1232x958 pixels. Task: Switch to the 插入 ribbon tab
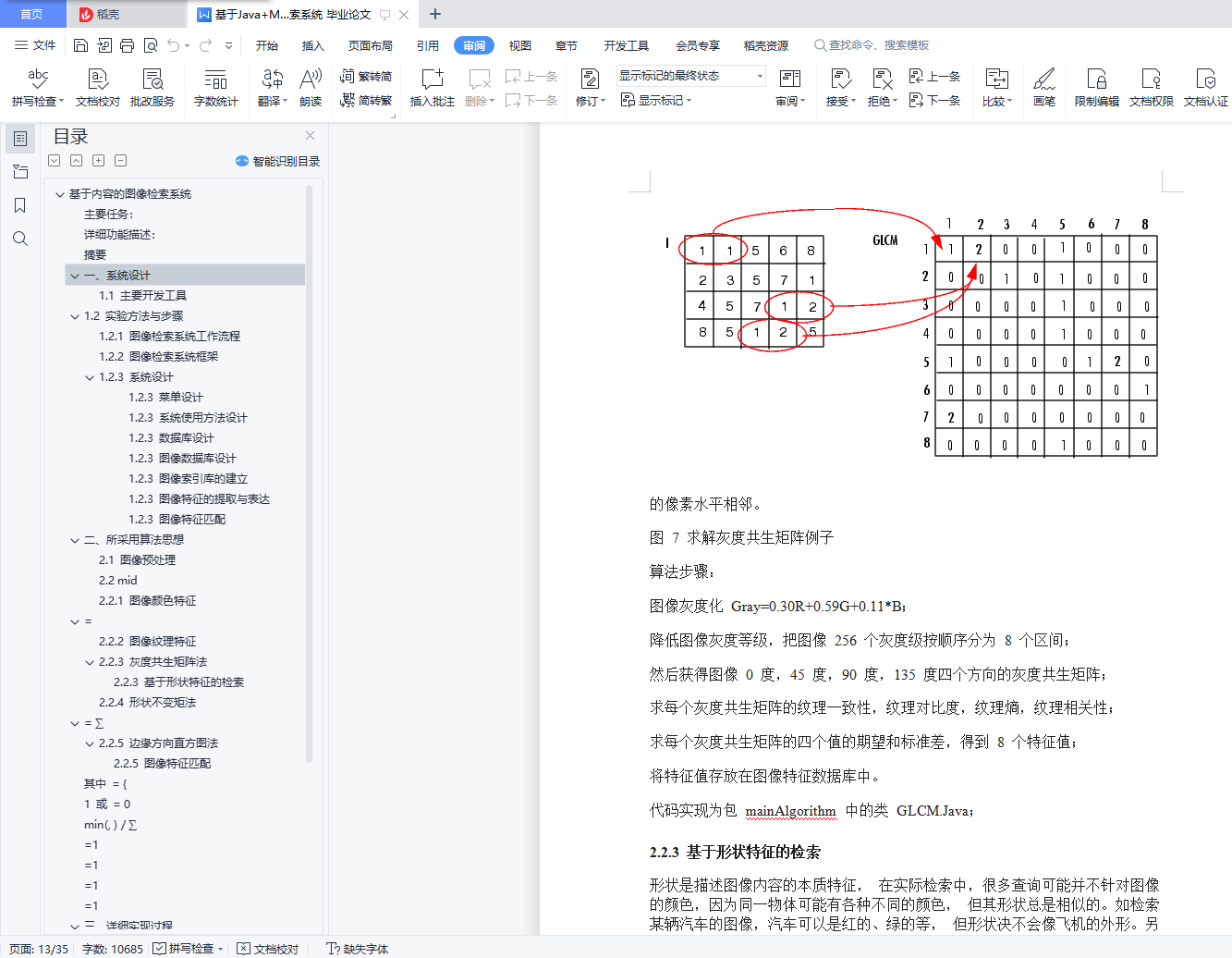click(313, 45)
